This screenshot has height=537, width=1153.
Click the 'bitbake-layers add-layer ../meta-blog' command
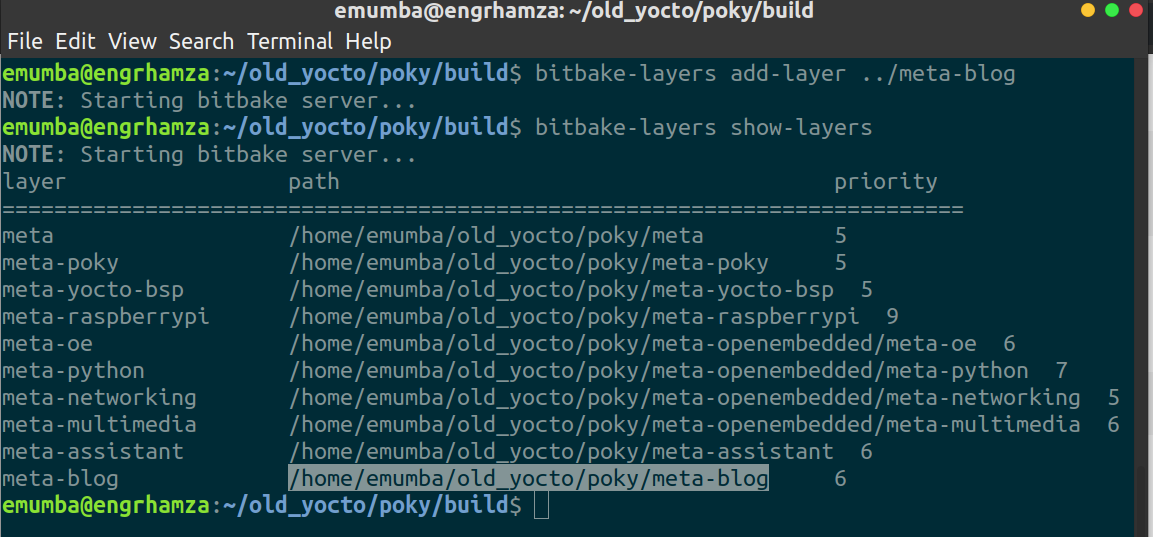click(x=775, y=74)
